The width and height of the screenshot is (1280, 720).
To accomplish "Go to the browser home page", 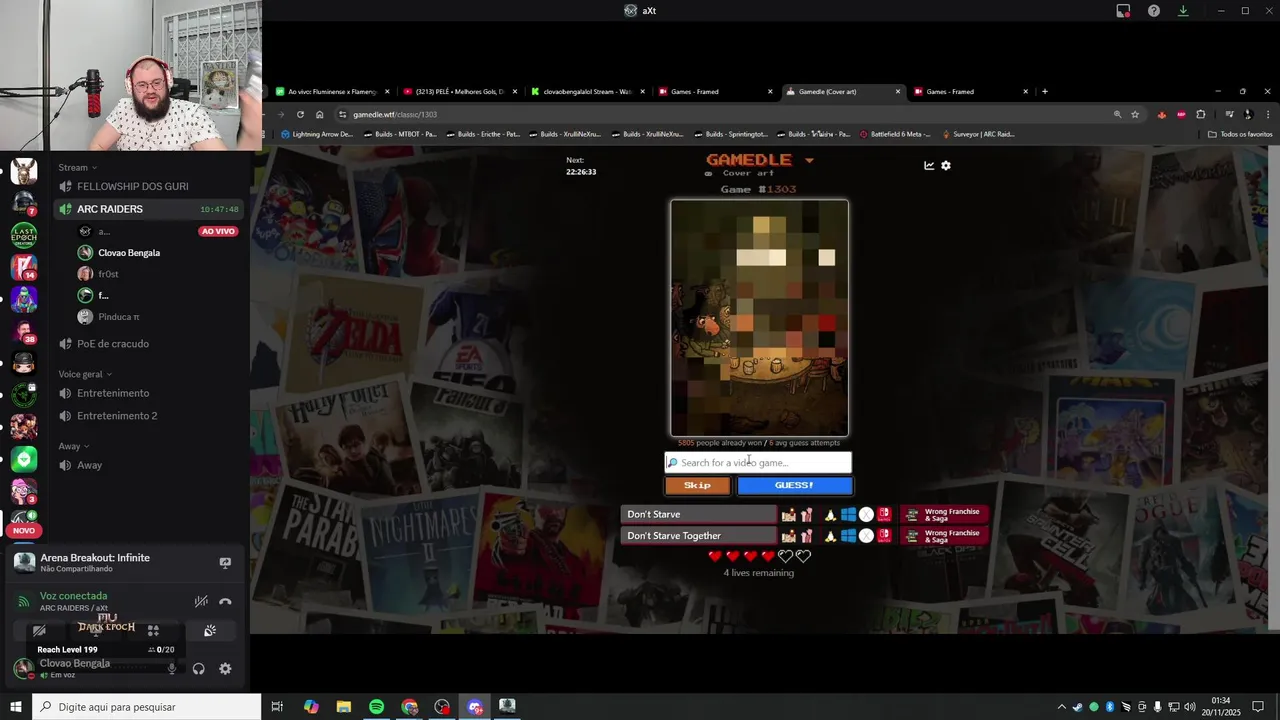I will (320, 114).
